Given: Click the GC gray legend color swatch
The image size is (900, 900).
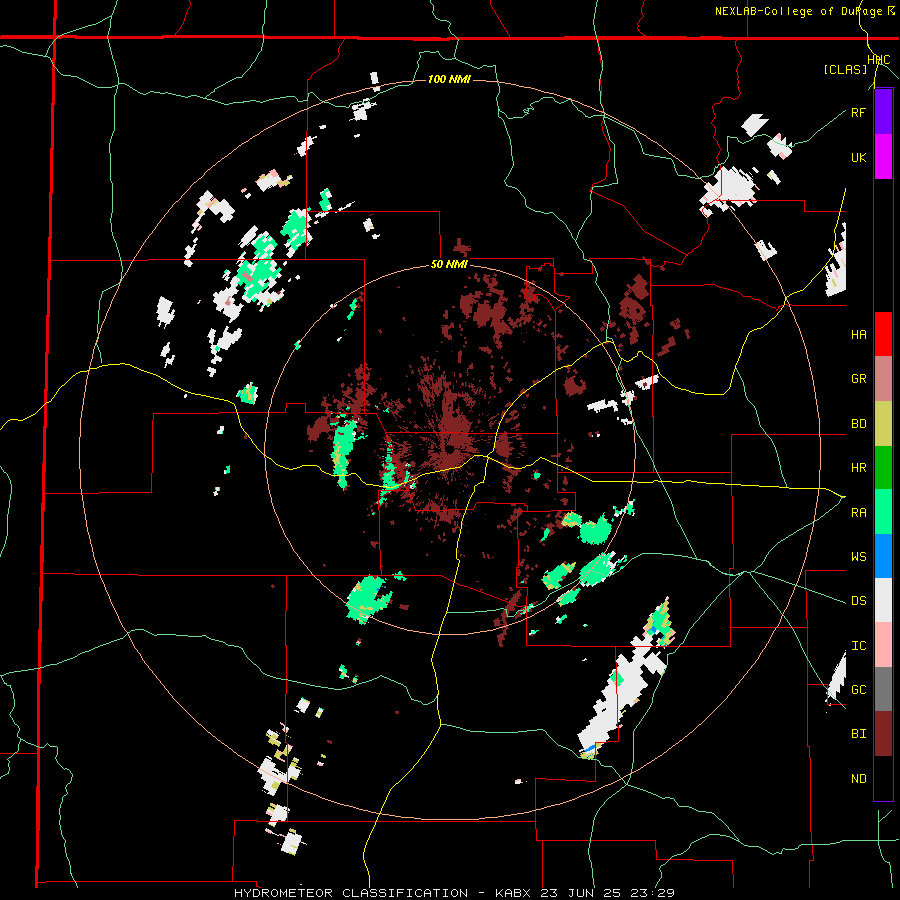Looking at the screenshot, I should (x=883, y=689).
